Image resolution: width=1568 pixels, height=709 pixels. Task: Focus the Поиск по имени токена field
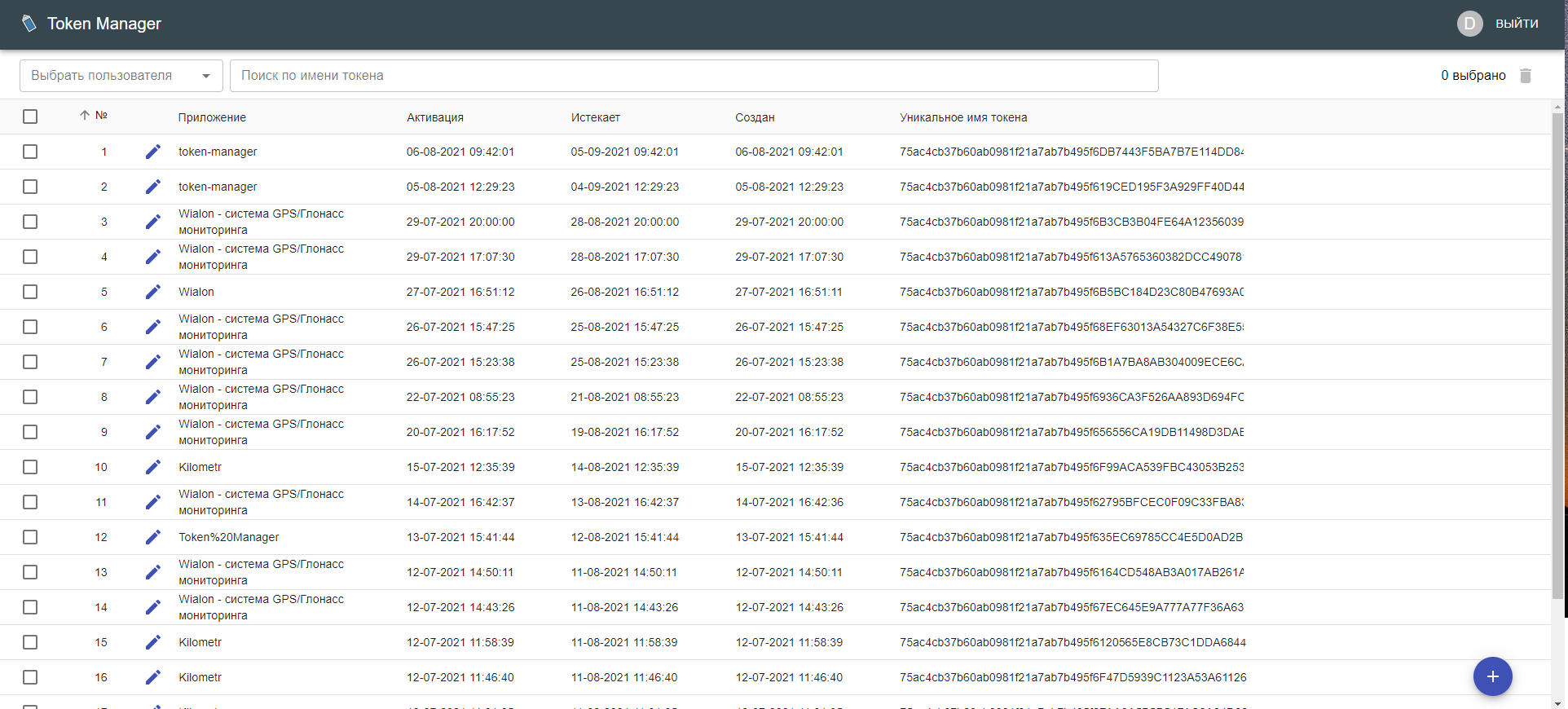coord(694,76)
